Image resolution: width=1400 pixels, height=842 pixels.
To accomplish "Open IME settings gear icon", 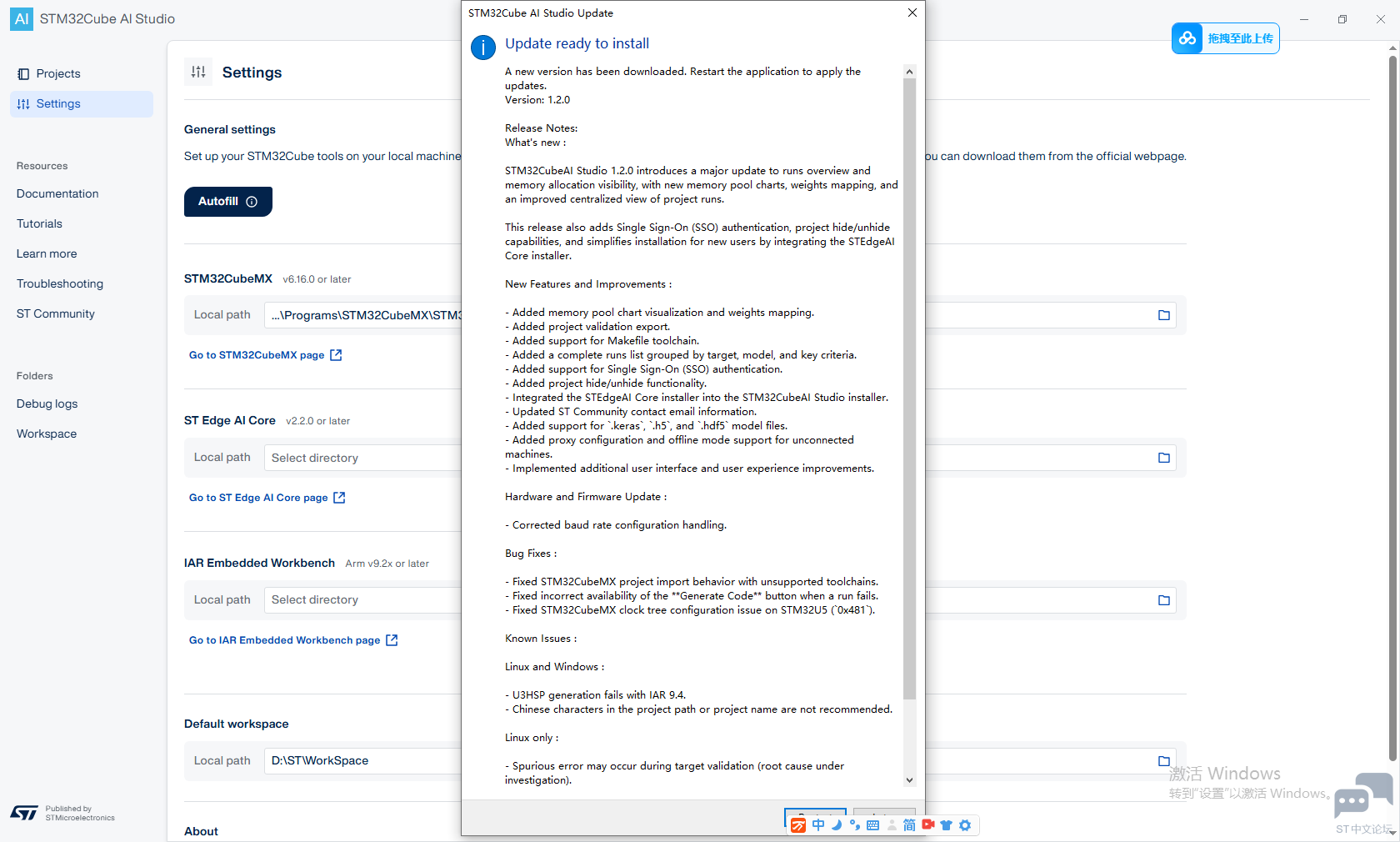I will click(x=965, y=825).
